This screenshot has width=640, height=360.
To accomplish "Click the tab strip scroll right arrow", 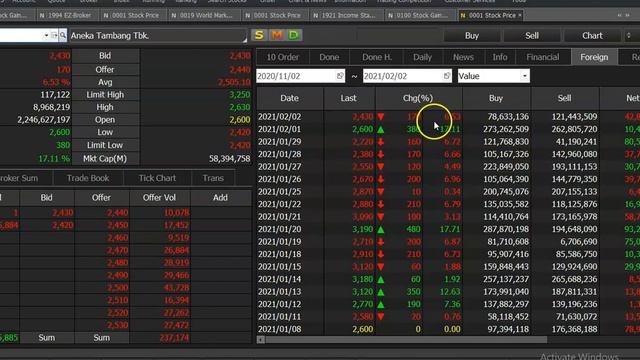I will click(628, 15).
